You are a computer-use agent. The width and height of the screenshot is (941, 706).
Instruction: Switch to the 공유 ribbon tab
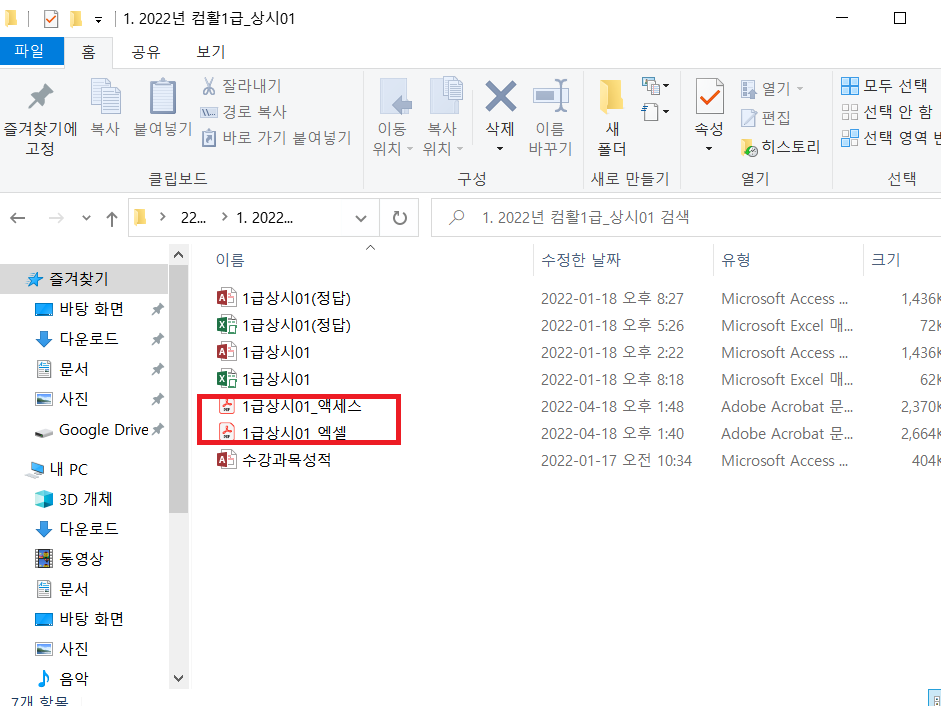pyautogui.click(x=146, y=52)
